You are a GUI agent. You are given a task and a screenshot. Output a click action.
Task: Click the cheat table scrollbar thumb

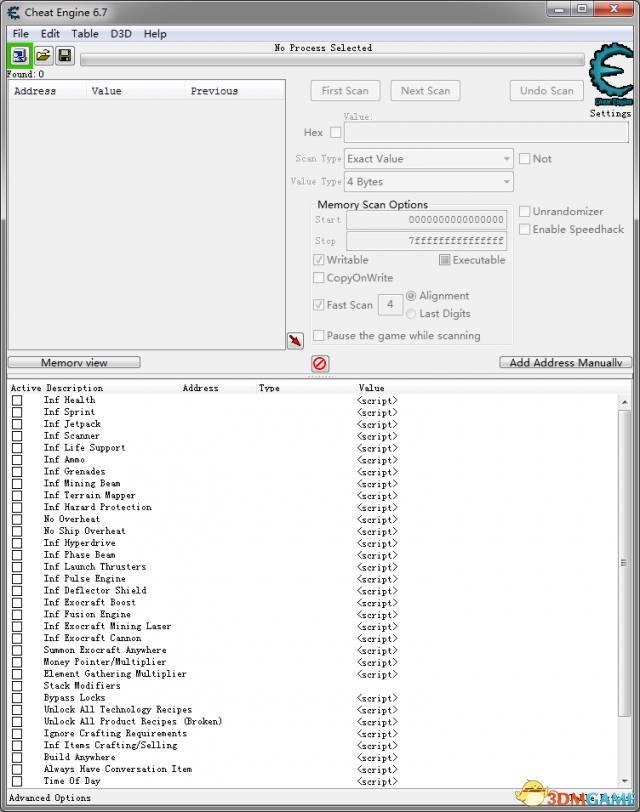tap(624, 563)
